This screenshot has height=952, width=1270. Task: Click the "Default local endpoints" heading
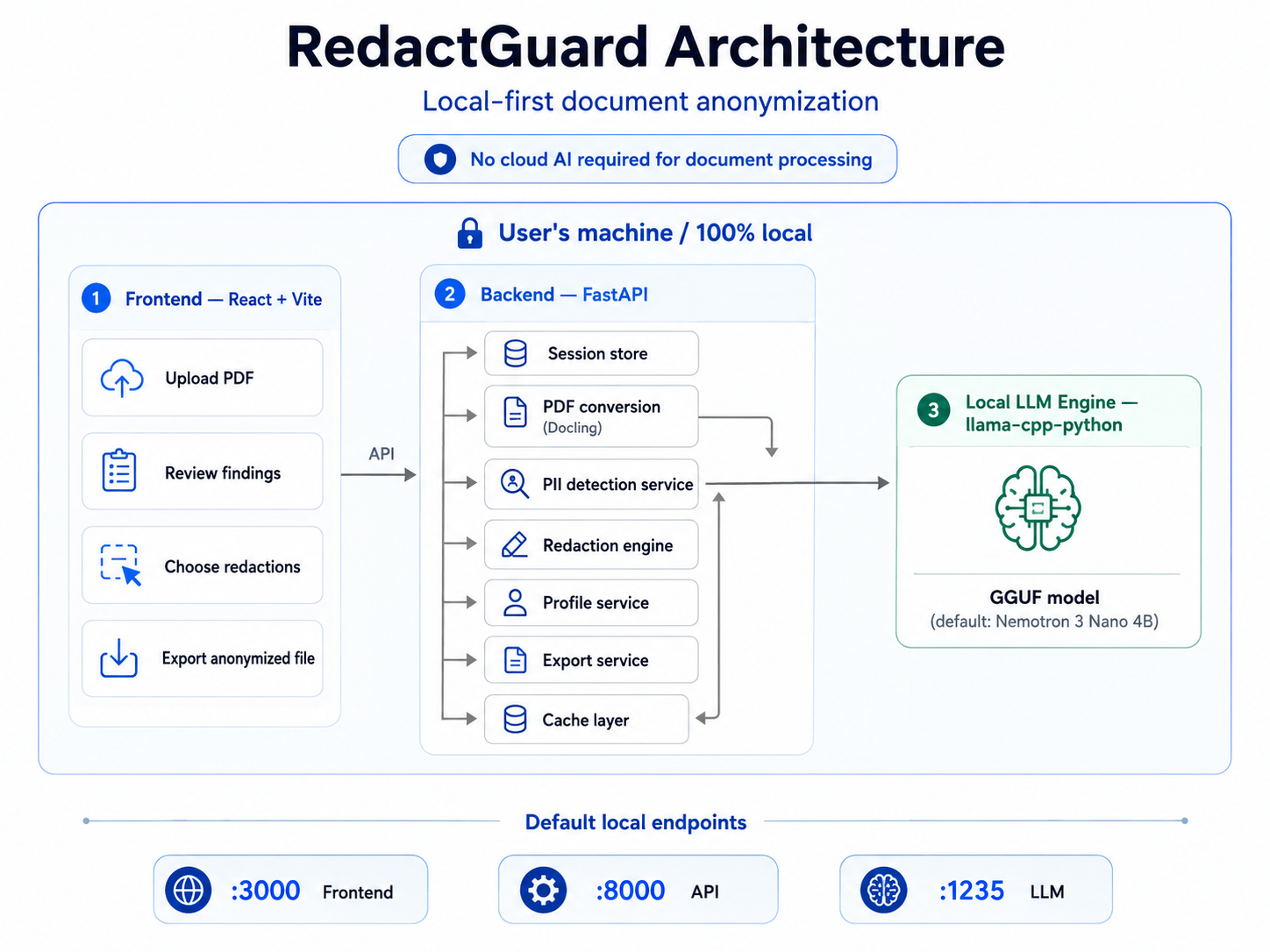(635, 822)
